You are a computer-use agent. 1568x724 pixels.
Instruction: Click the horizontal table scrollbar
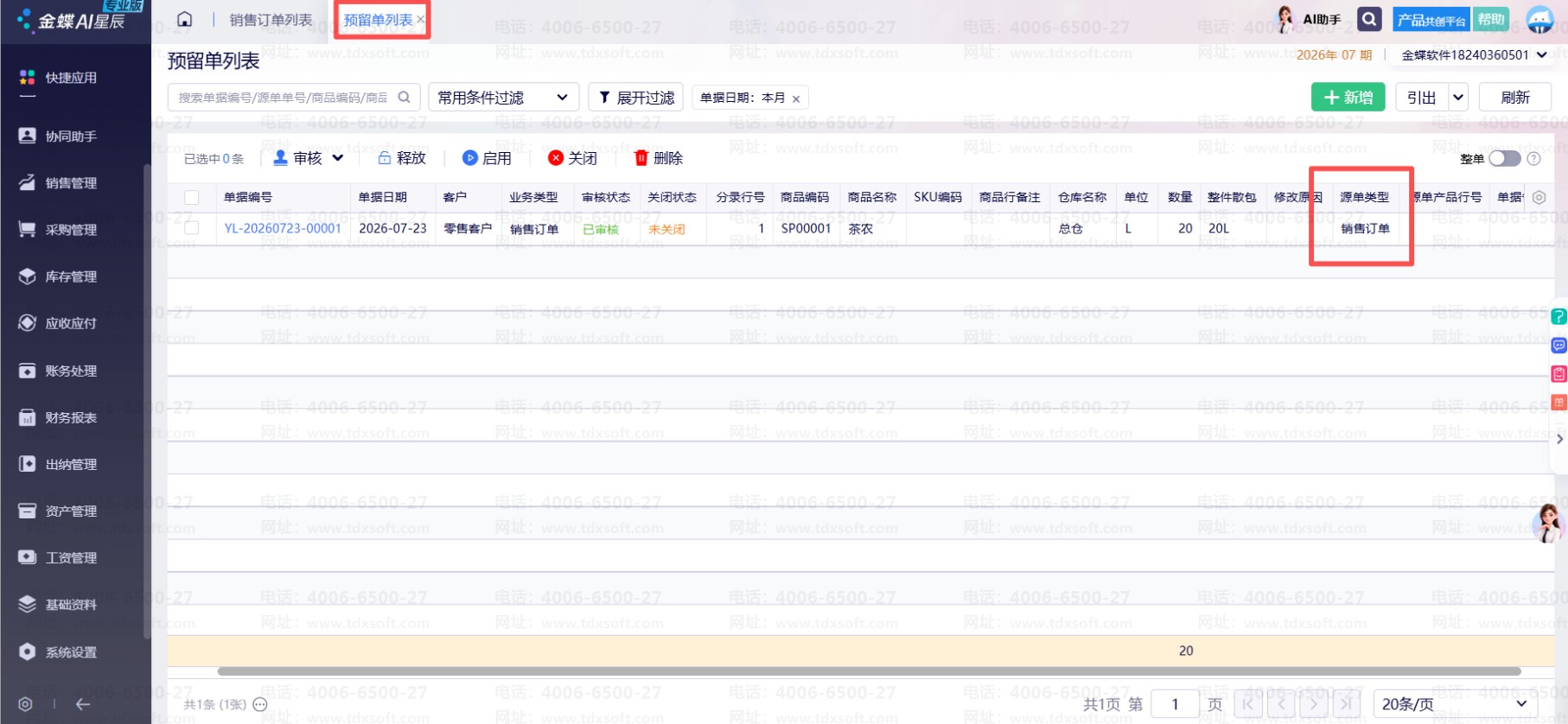(869, 671)
